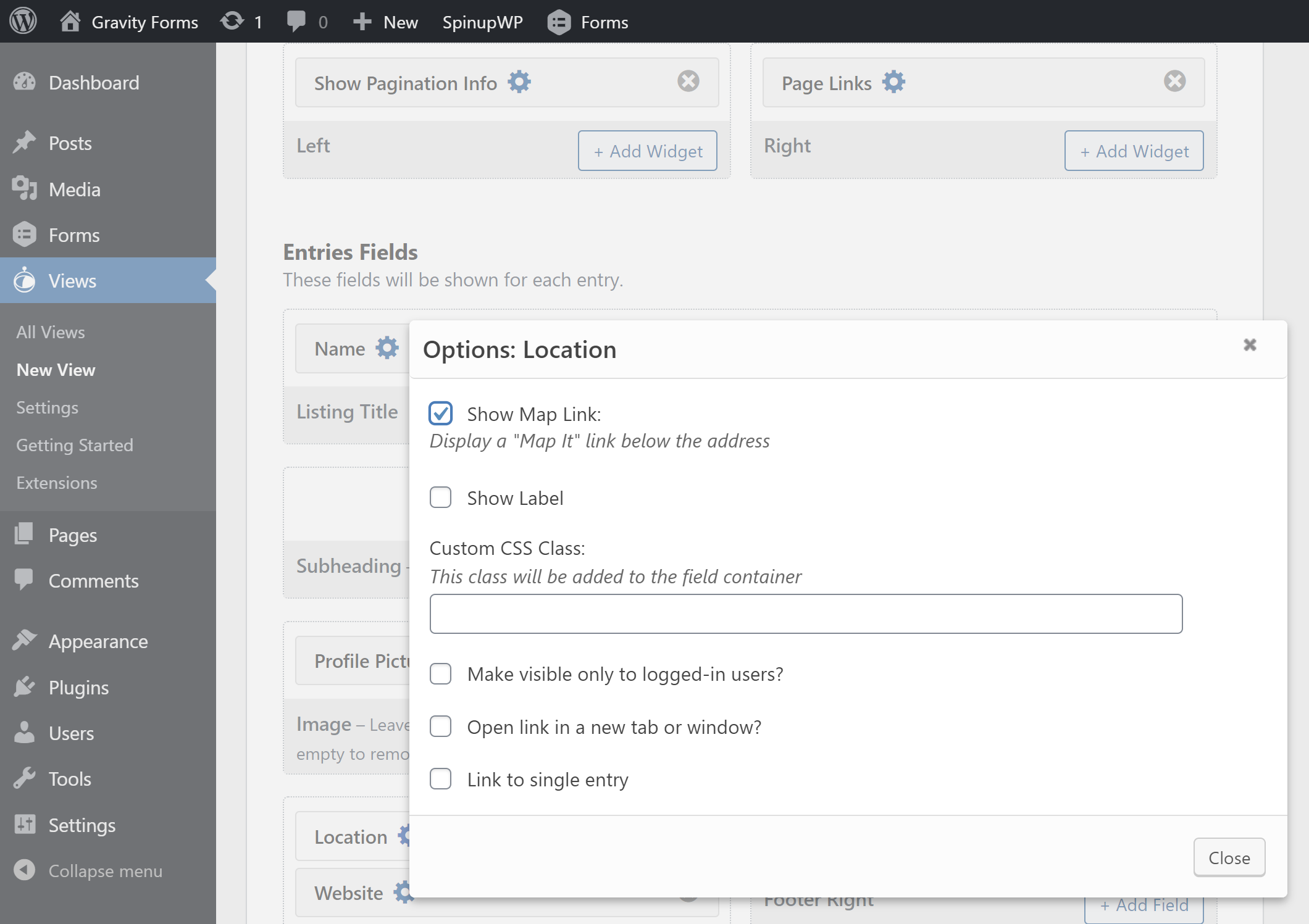The width and height of the screenshot is (1309, 924).
Task: Close the Options Location dialog
Action: click(x=1229, y=857)
